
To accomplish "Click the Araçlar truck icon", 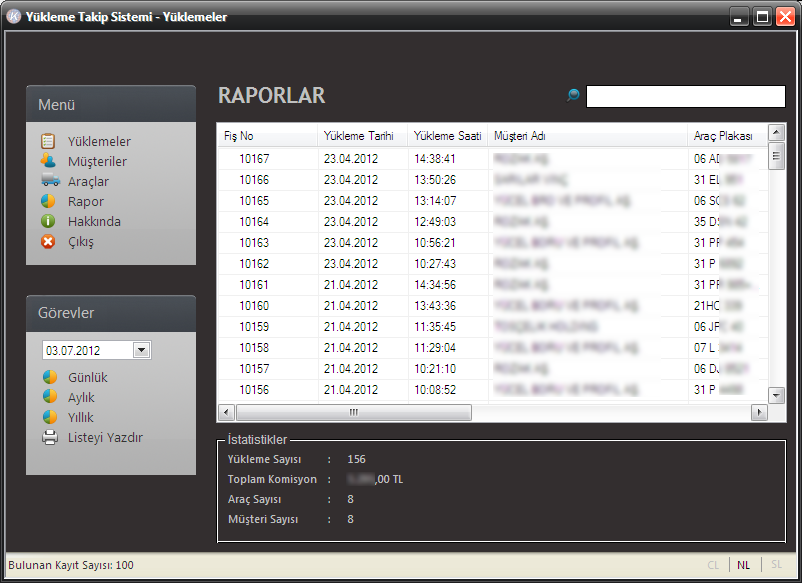I will [x=49, y=182].
